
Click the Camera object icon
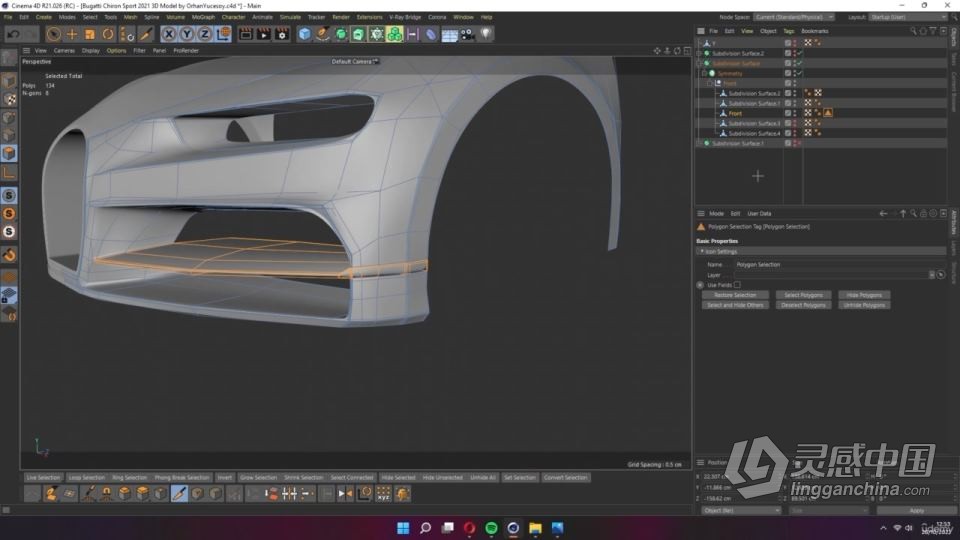tap(467, 34)
